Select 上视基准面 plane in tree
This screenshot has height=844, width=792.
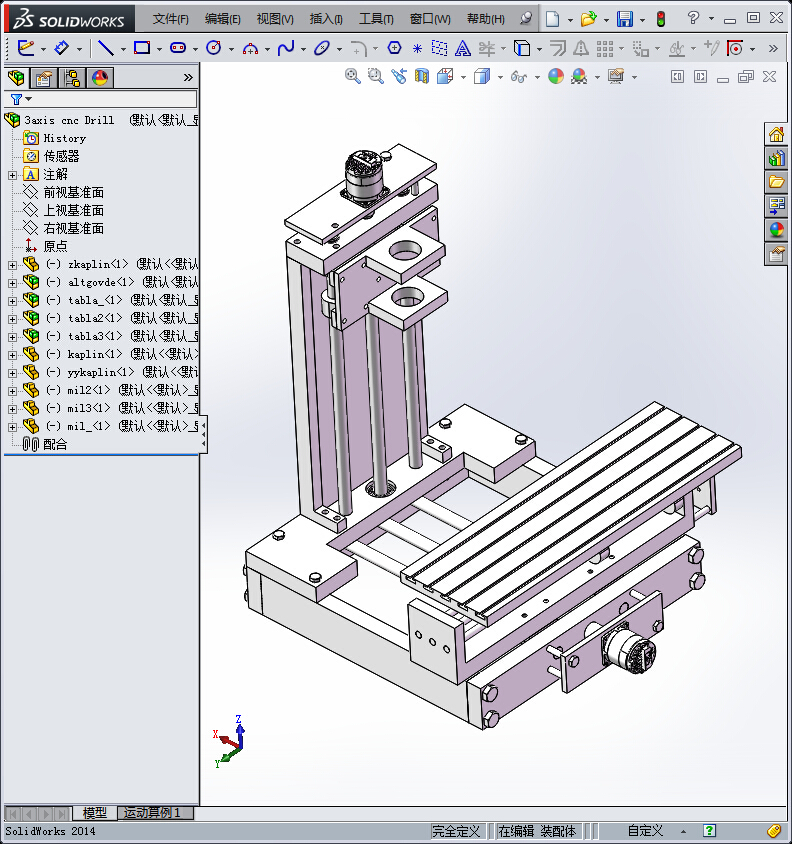point(73,210)
